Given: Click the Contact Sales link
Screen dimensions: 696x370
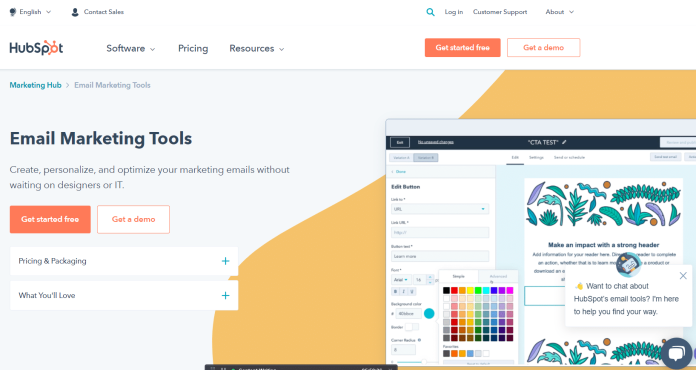Looking at the screenshot, I should pyautogui.click(x=103, y=12).
